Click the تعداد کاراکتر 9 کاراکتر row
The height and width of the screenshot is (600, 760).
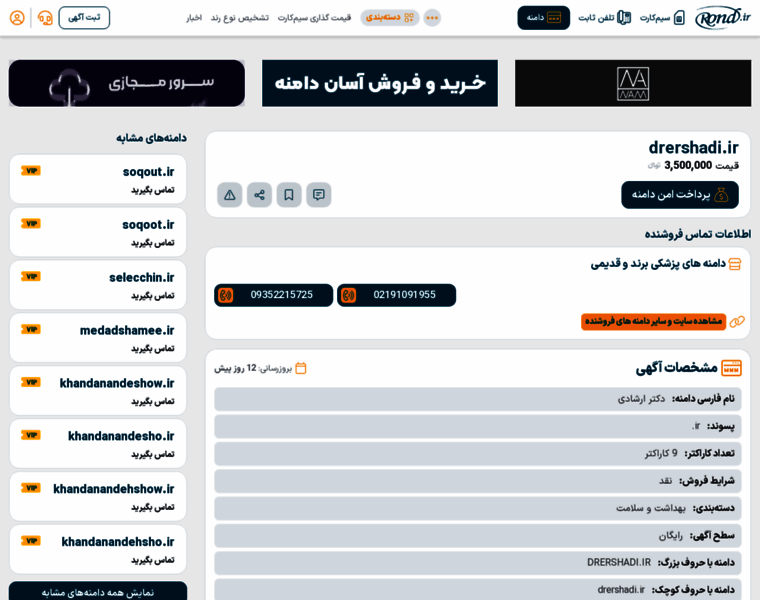(x=478, y=454)
